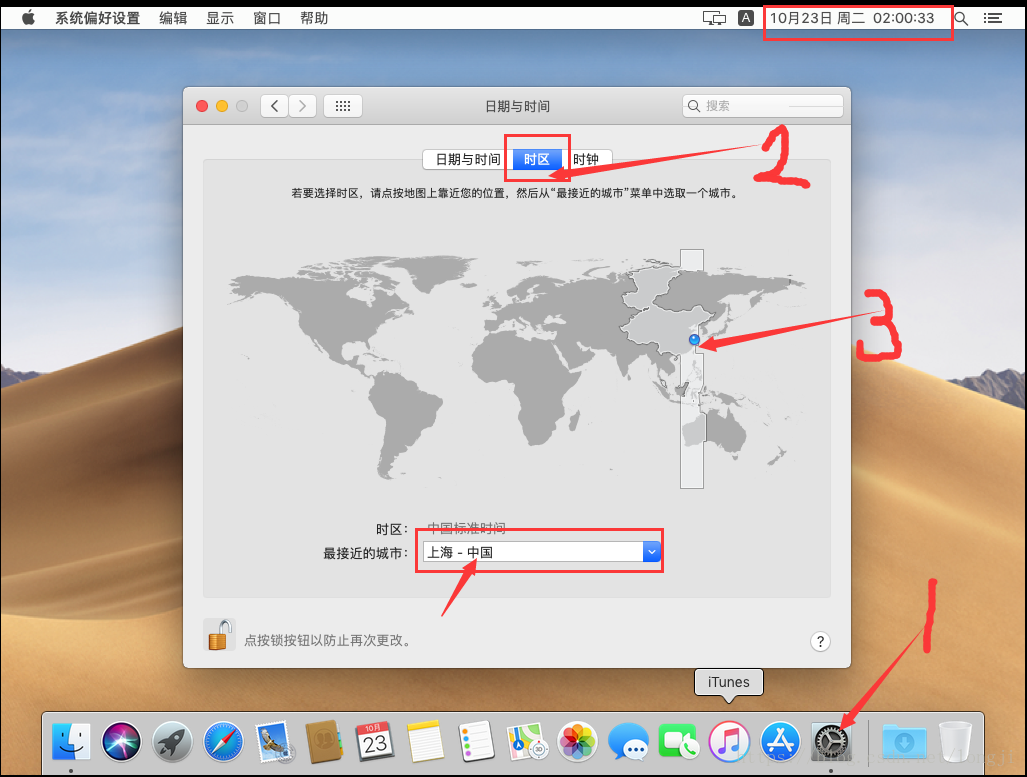Click blue location pin on map
This screenshot has height=777, width=1027.
pos(694,339)
